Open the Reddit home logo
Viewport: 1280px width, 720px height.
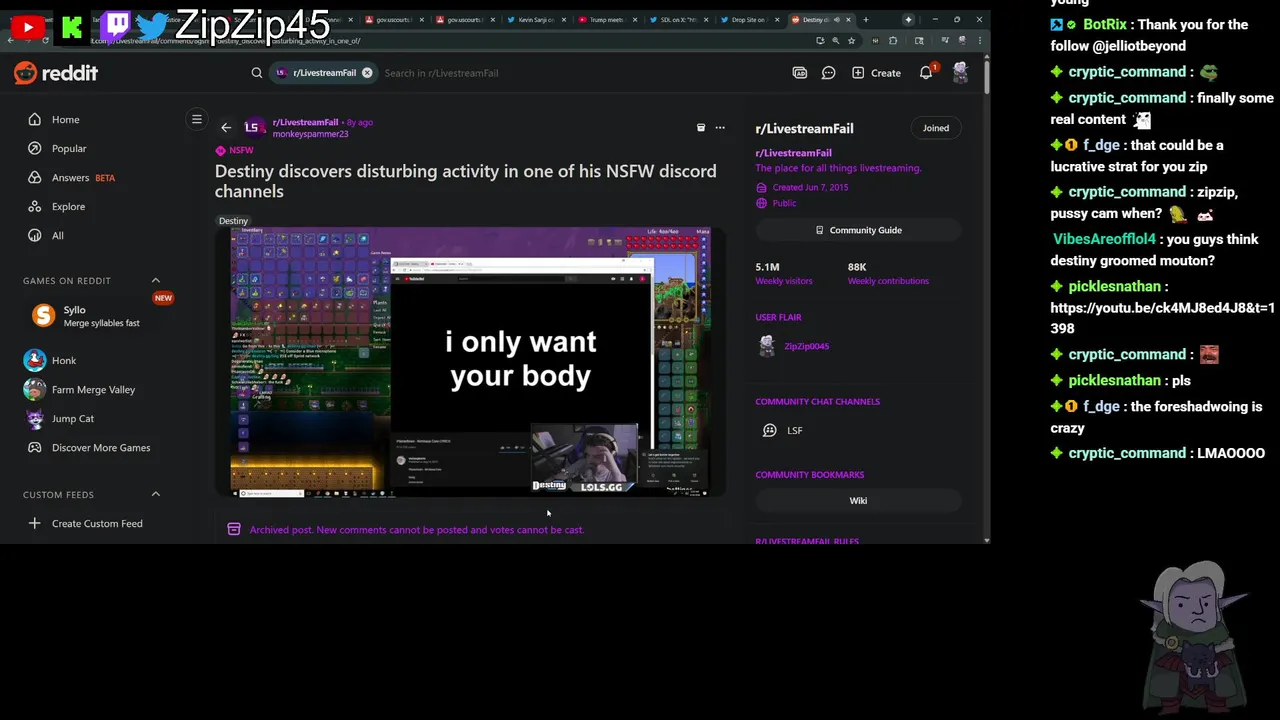pos(56,73)
